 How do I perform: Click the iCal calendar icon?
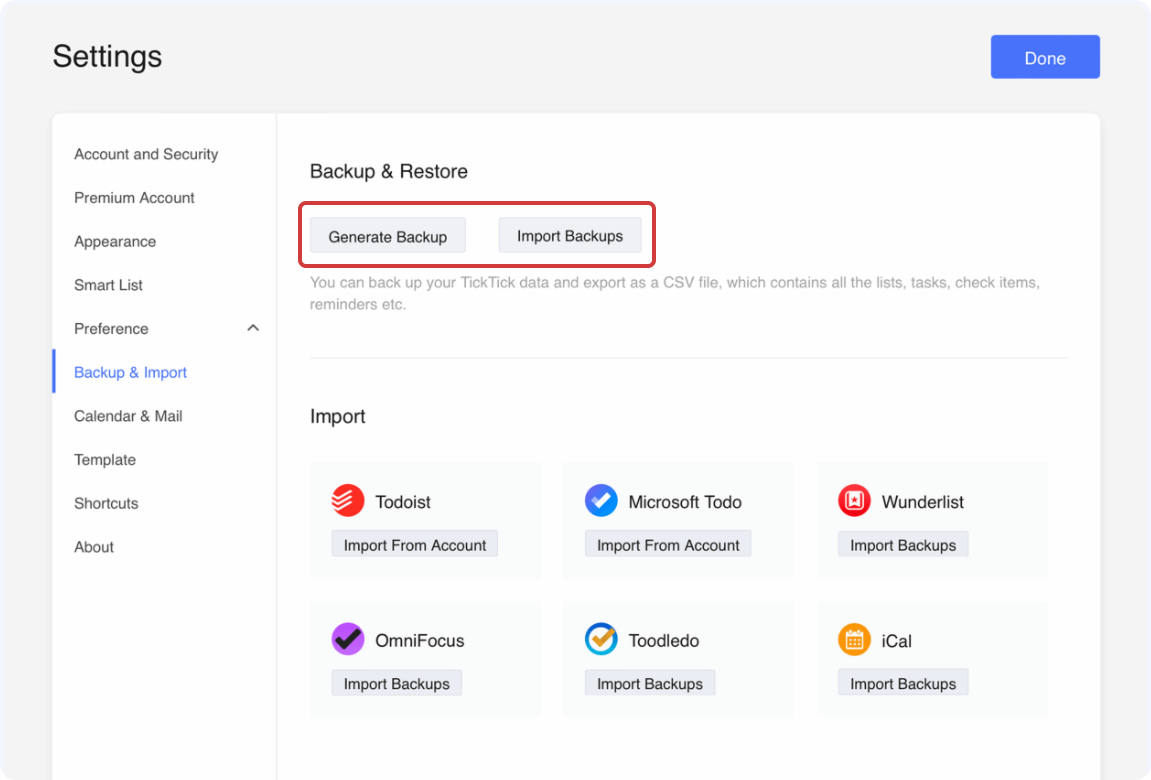(854, 640)
